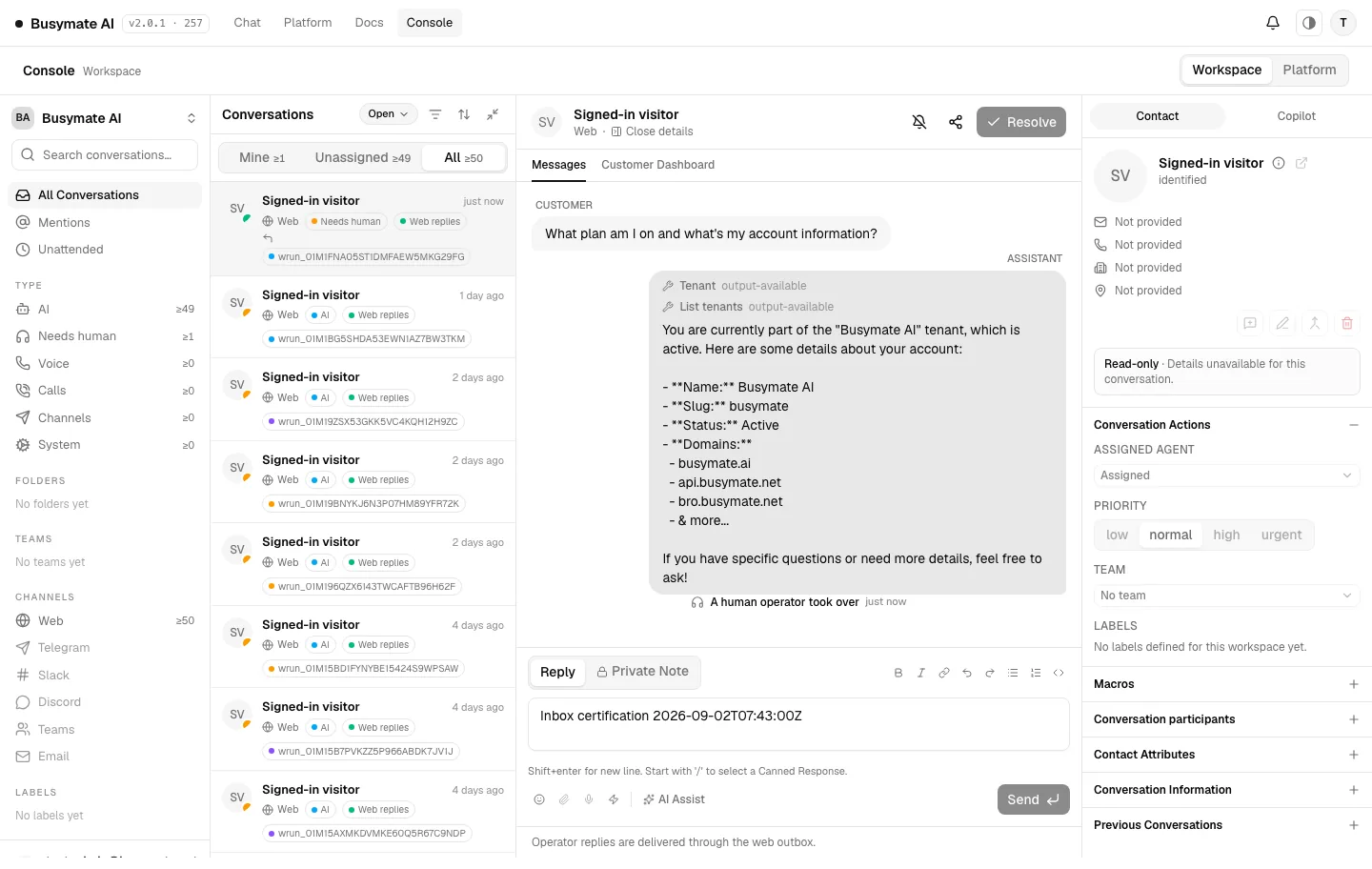
Task: Collapse the conversations panel icon
Action: [493, 114]
